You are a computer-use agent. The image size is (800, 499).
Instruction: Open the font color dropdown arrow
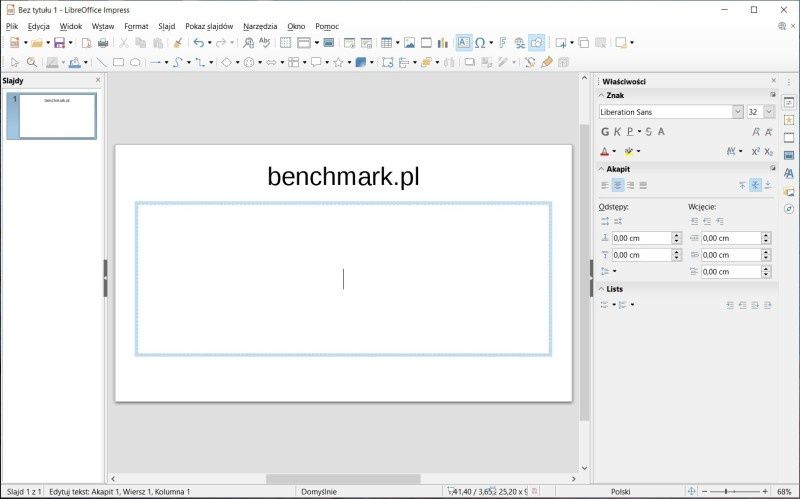pos(614,152)
